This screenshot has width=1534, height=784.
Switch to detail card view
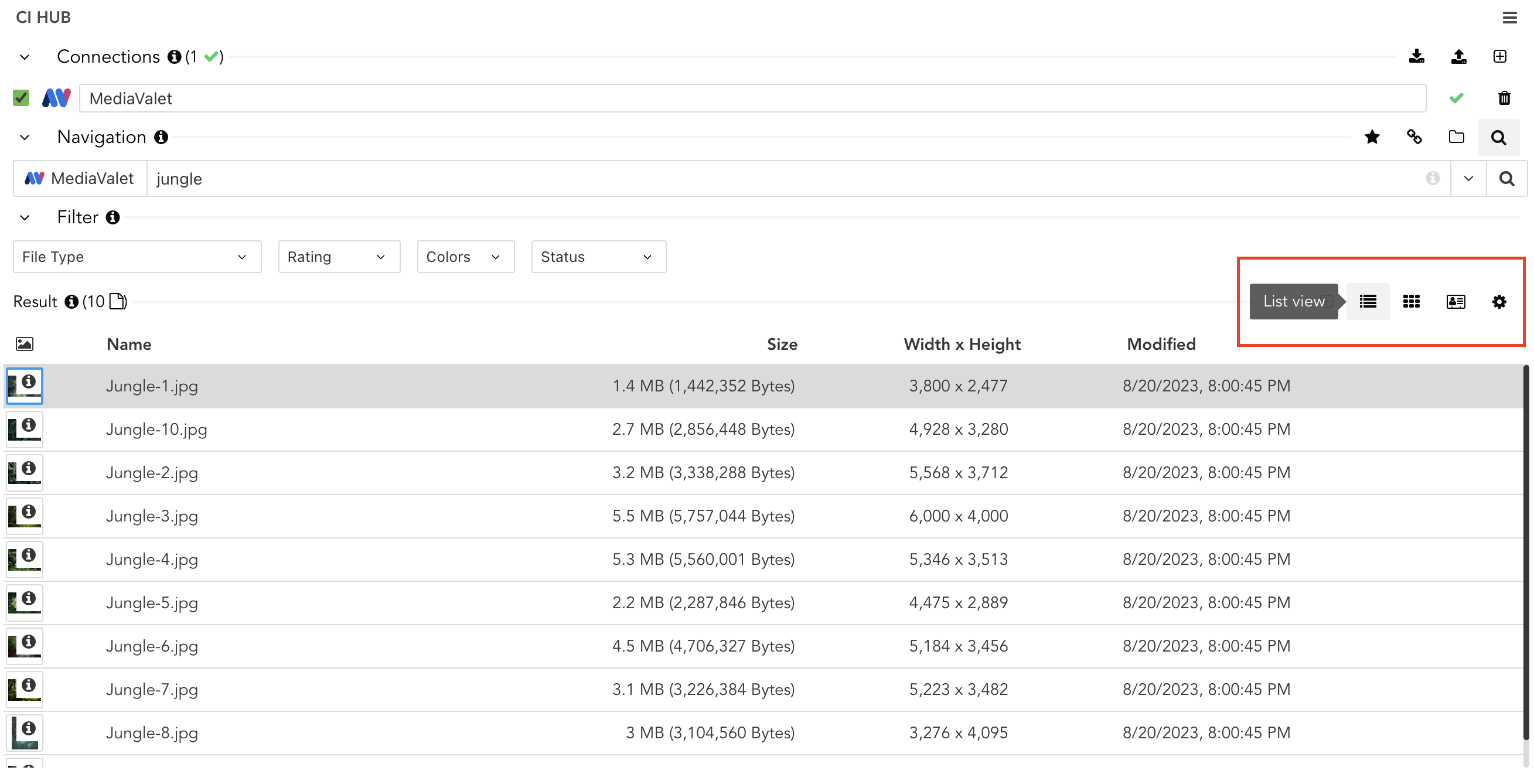[1455, 301]
